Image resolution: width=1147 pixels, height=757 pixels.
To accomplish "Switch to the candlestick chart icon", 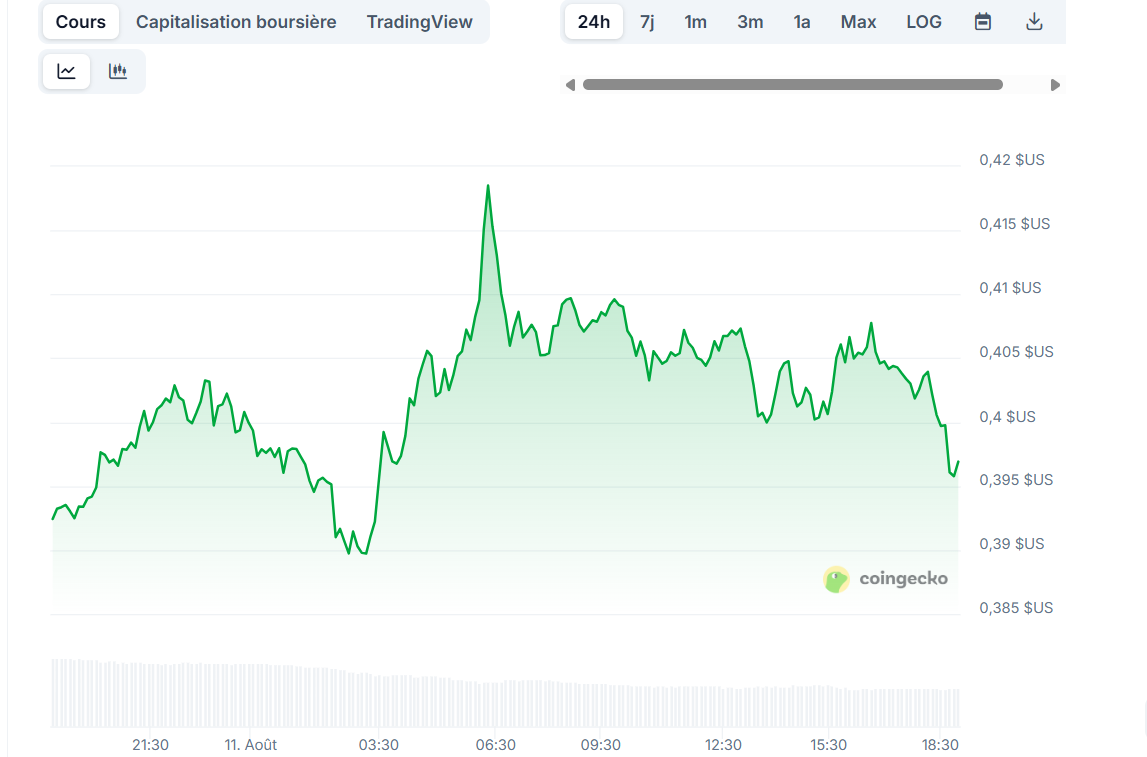I will pyautogui.click(x=117, y=71).
